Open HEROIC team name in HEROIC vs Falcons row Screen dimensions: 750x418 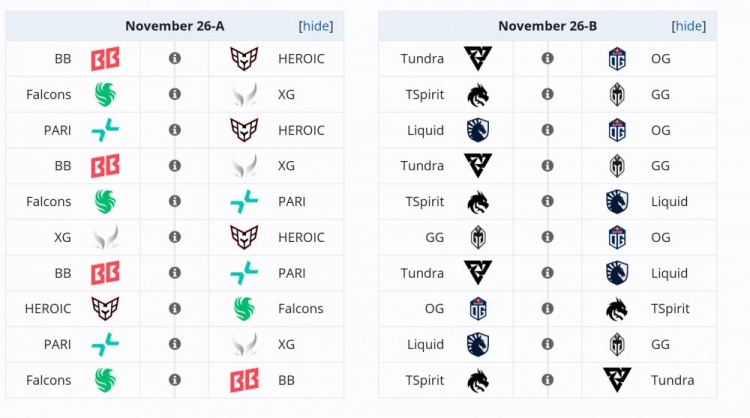coord(48,308)
